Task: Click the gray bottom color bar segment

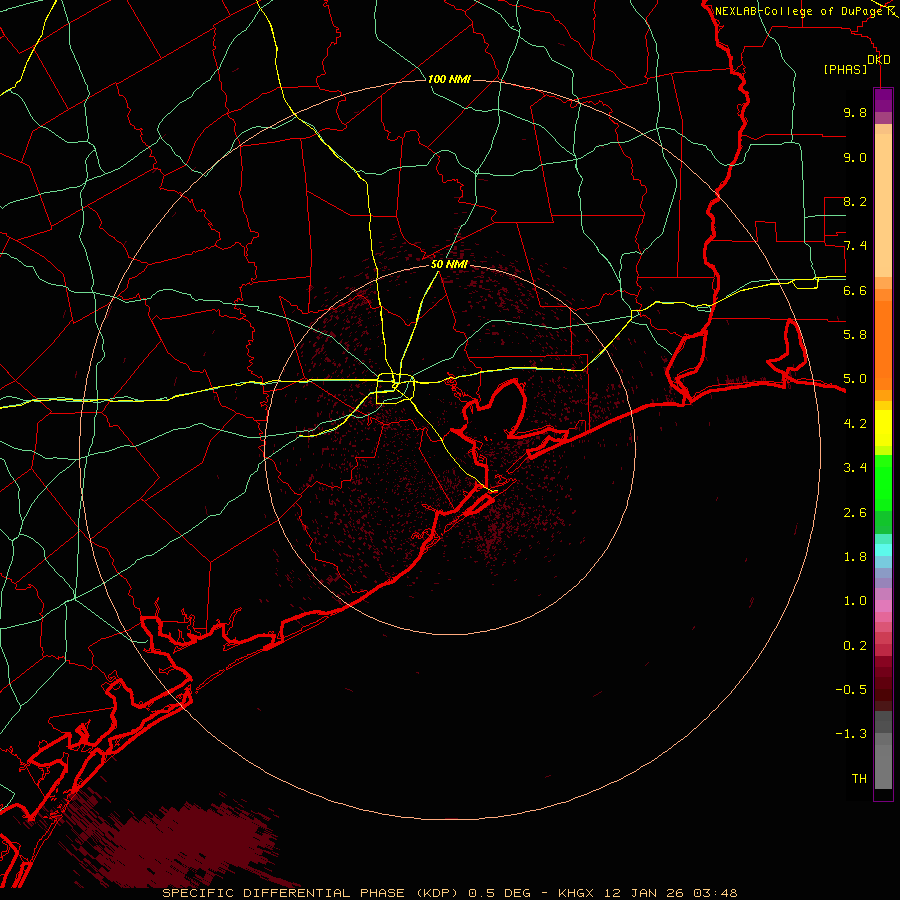Action: point(883,763)
